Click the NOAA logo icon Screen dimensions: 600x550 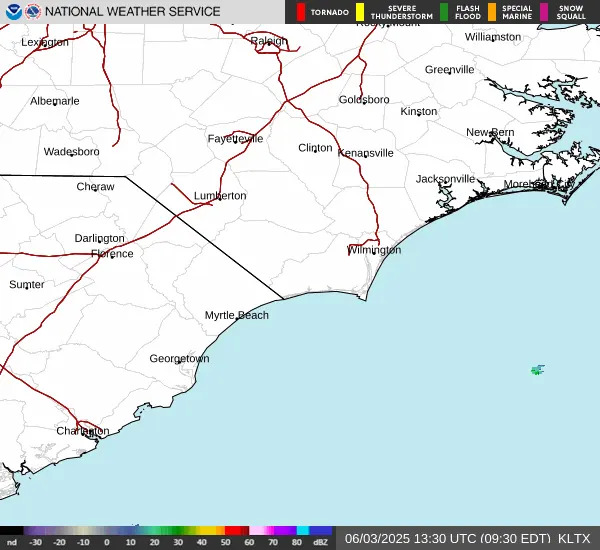(14, 12)
